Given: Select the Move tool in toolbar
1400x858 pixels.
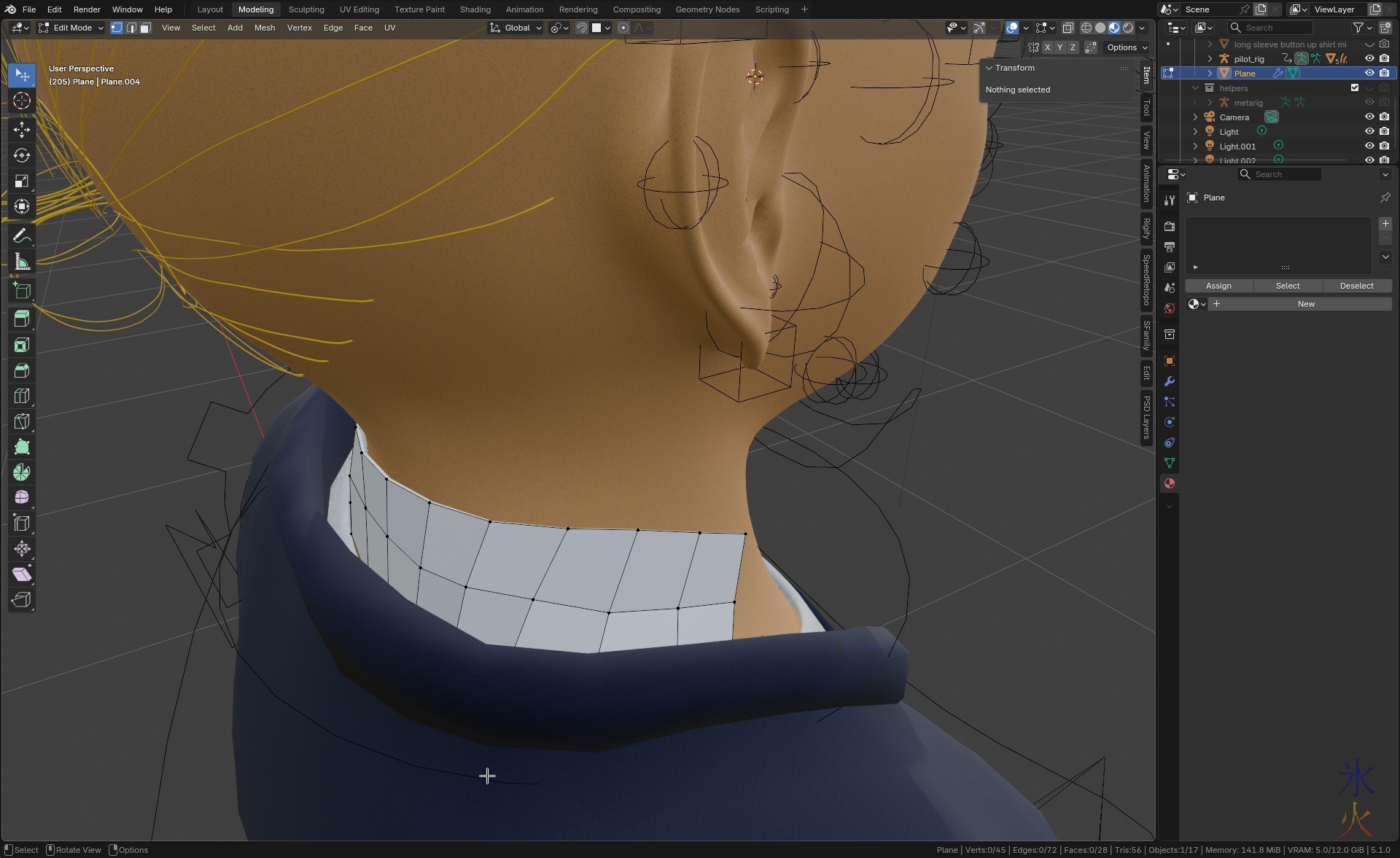Looking at the screenshot, I should [x=22, y=130].
